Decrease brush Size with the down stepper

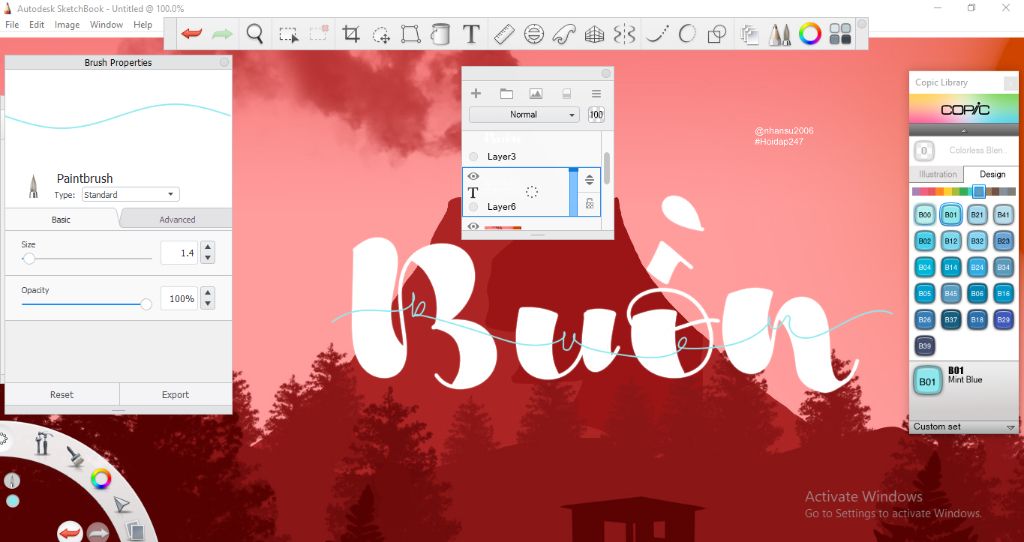click(x=208, y=258)
